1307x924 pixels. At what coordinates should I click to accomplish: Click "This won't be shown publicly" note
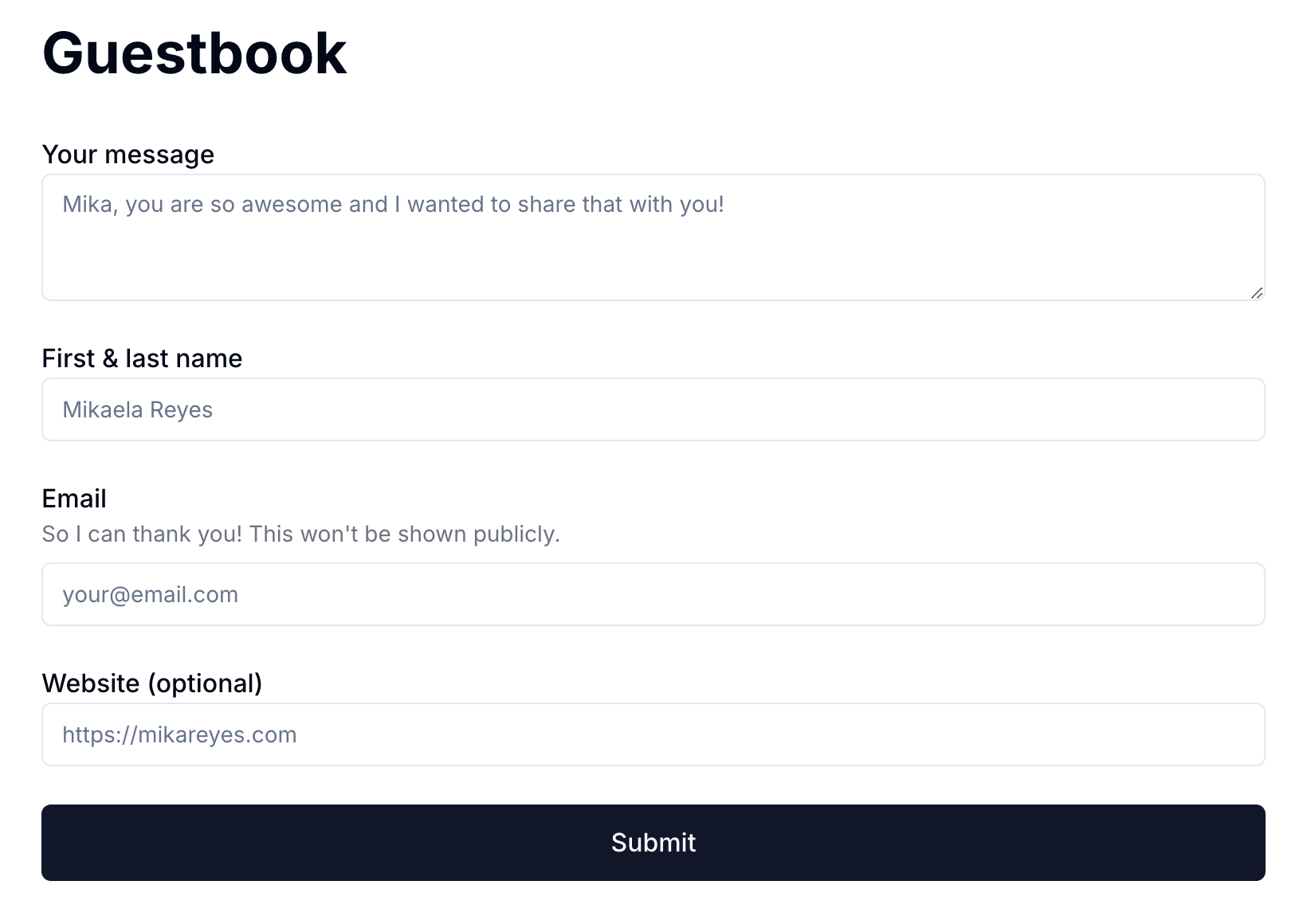click(405, 534)
